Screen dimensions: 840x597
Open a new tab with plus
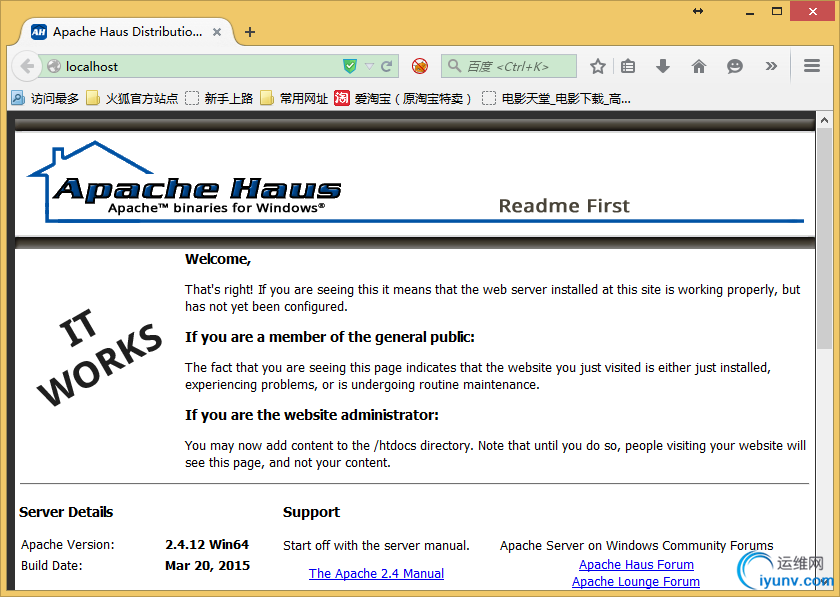tap(250, 32)
